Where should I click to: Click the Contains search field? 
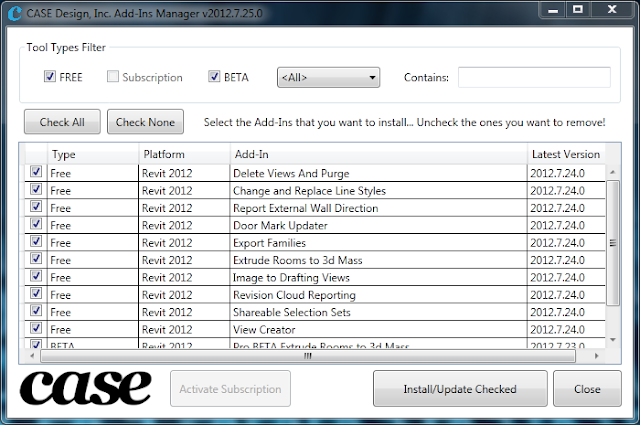(x=534, y=77)
